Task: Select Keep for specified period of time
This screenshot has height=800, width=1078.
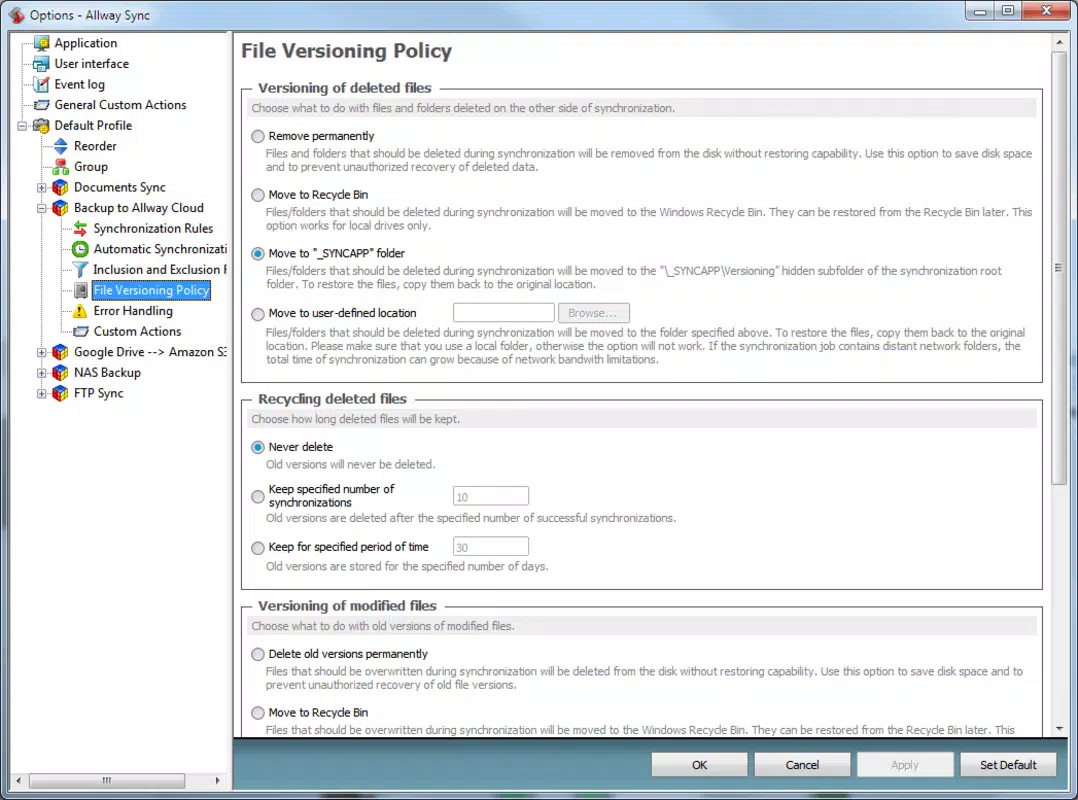Action: (258, 548)
